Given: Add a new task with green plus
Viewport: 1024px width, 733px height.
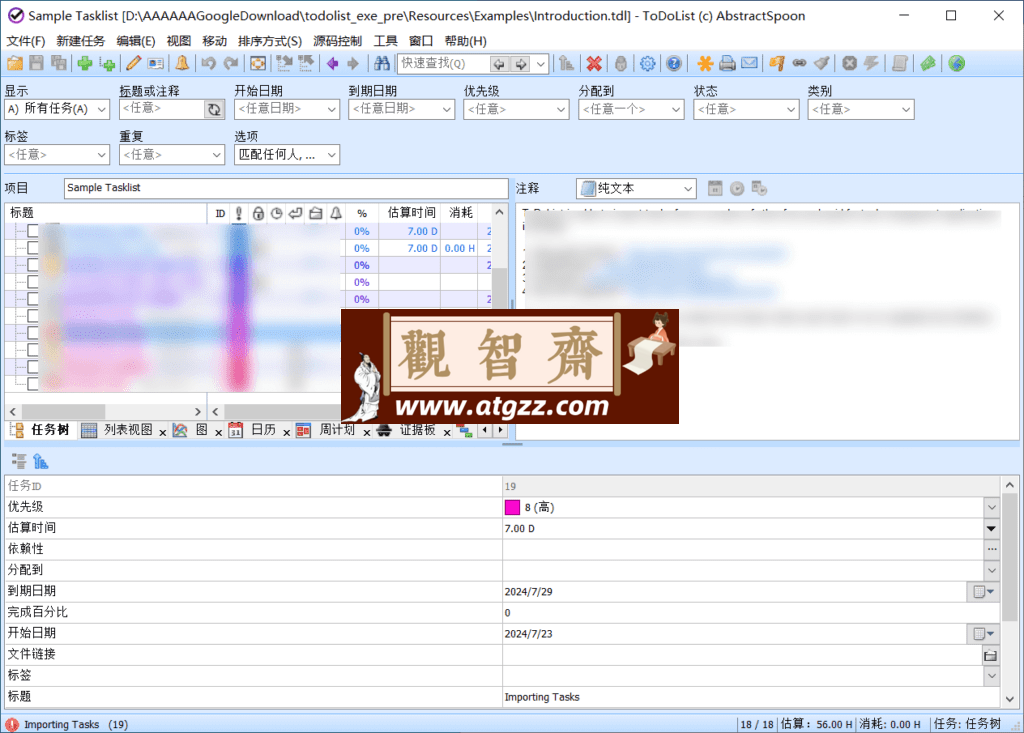Looking at the screenshot, I should point(84,63).
